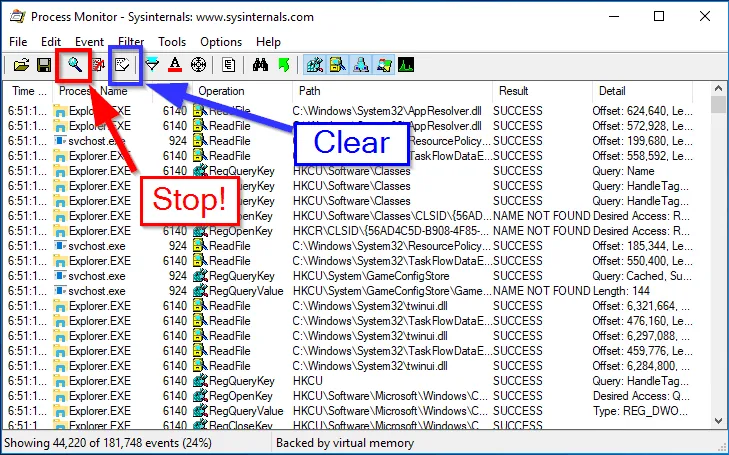Viewport: 729px width, 455px height.
Task: Sort by the Result column header
Action: coord(513,91)
